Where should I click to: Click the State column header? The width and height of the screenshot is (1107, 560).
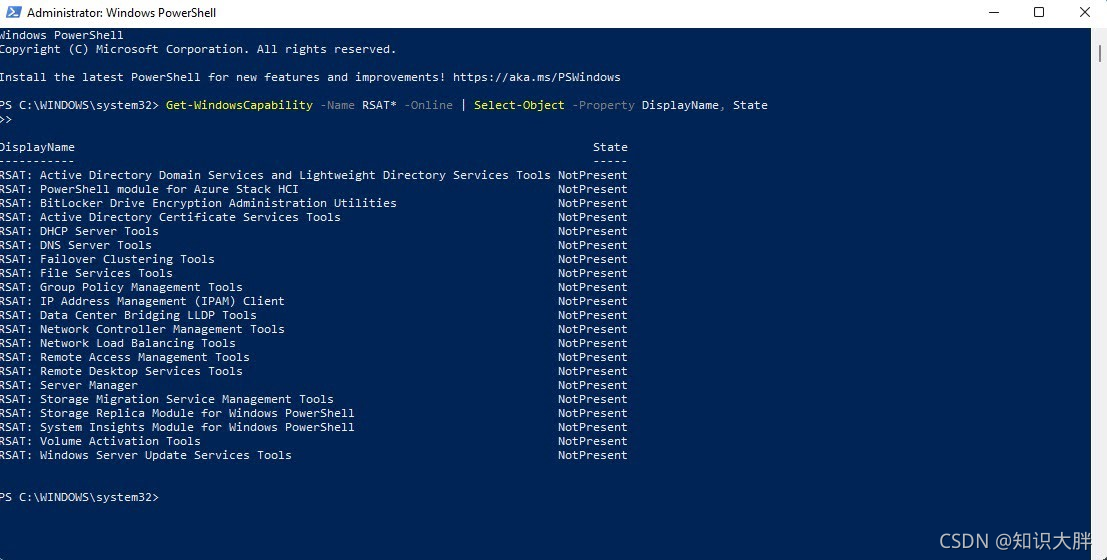click(610, 147)
